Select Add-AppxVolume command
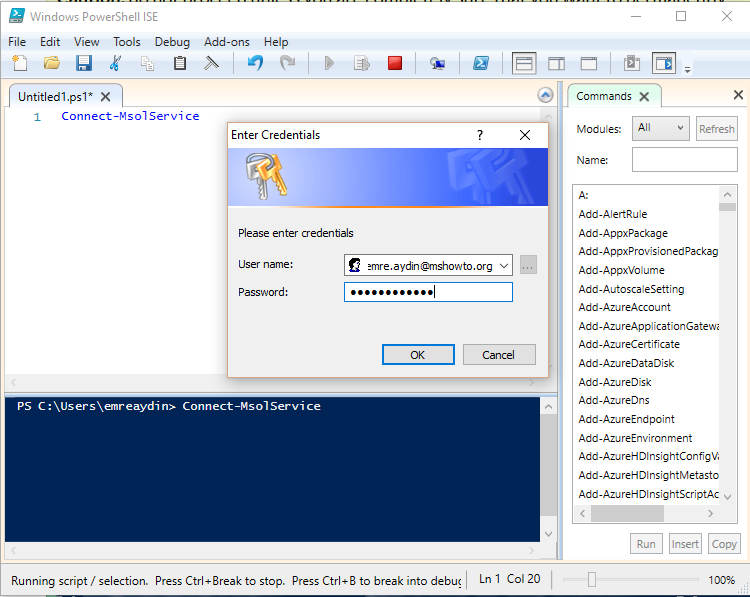 pyautogui.click(x=621, y=270)
